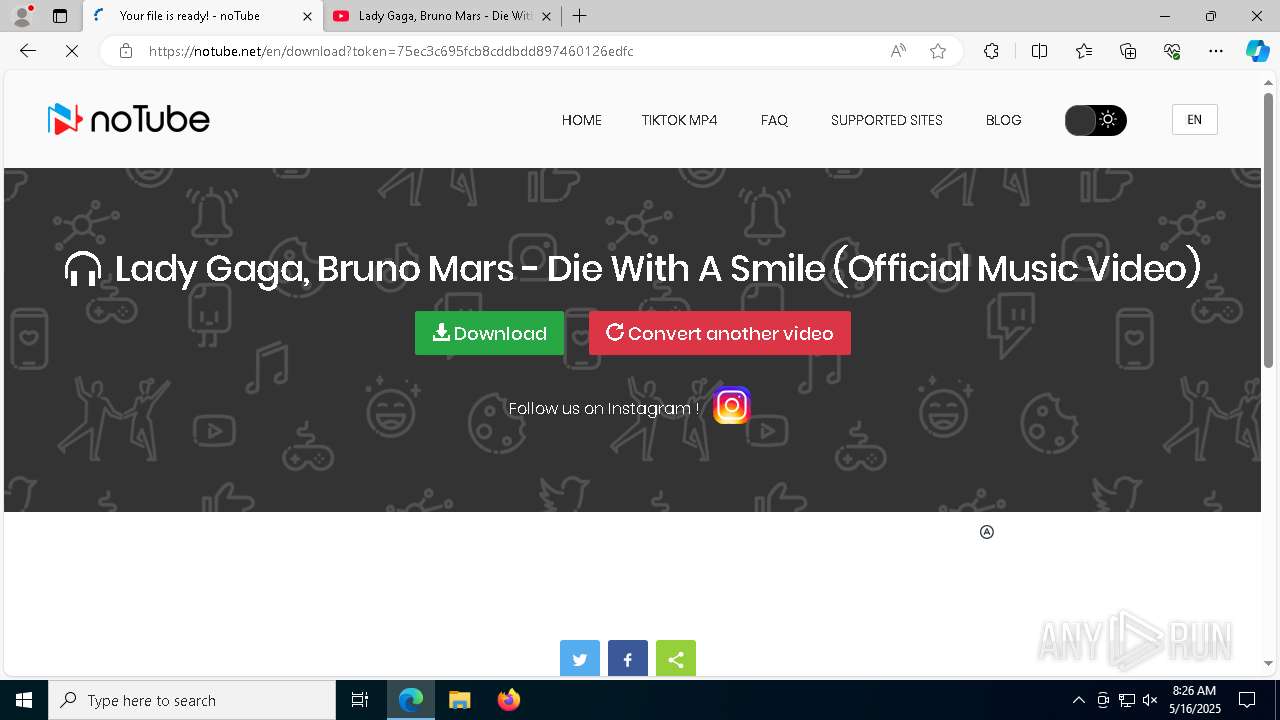Open the Extensions menu
Viewport: 1280px width, 720px height.
pos(991,51)
